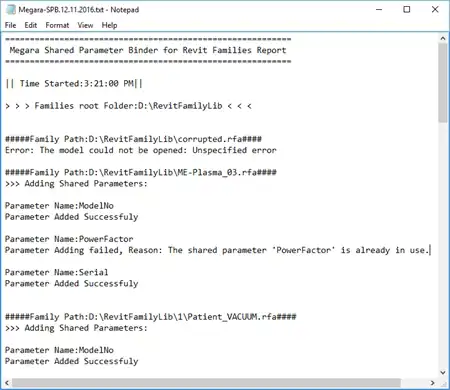Open the File menu
This screenshot has width=450, height=390.
click(x=10, y=25)
